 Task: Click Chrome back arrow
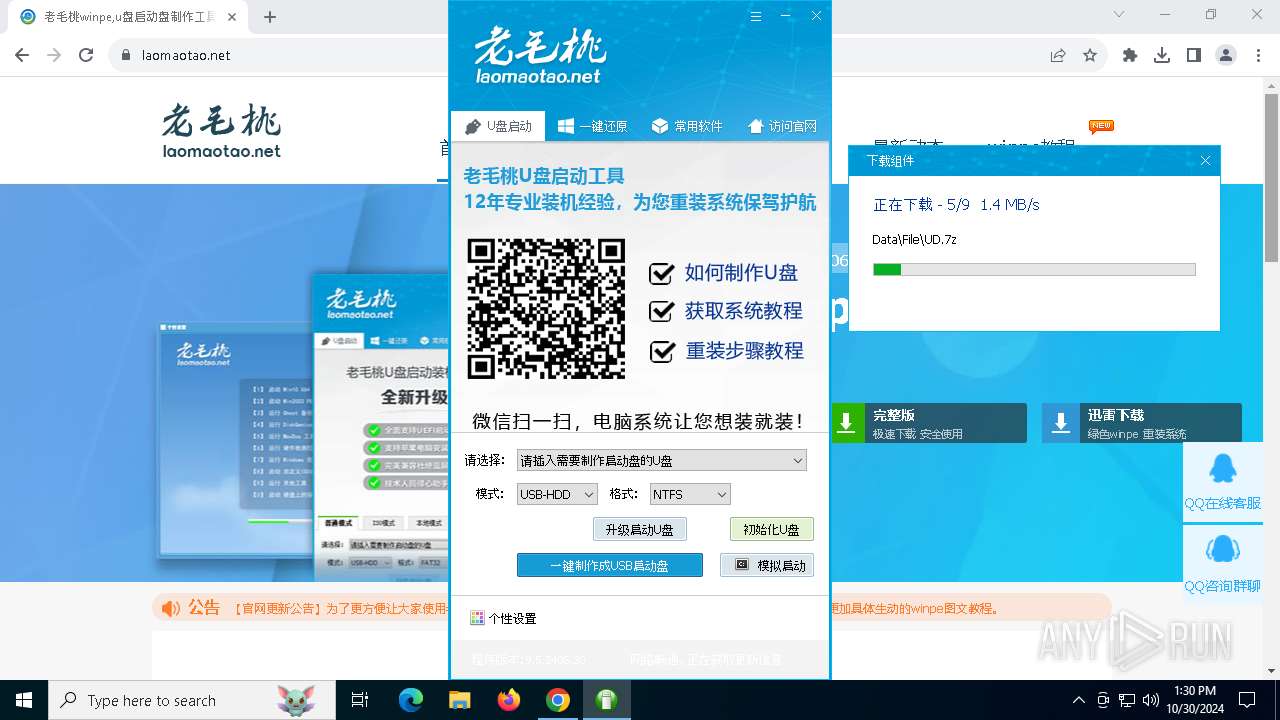pyautogui.click(x=22, y=56)
